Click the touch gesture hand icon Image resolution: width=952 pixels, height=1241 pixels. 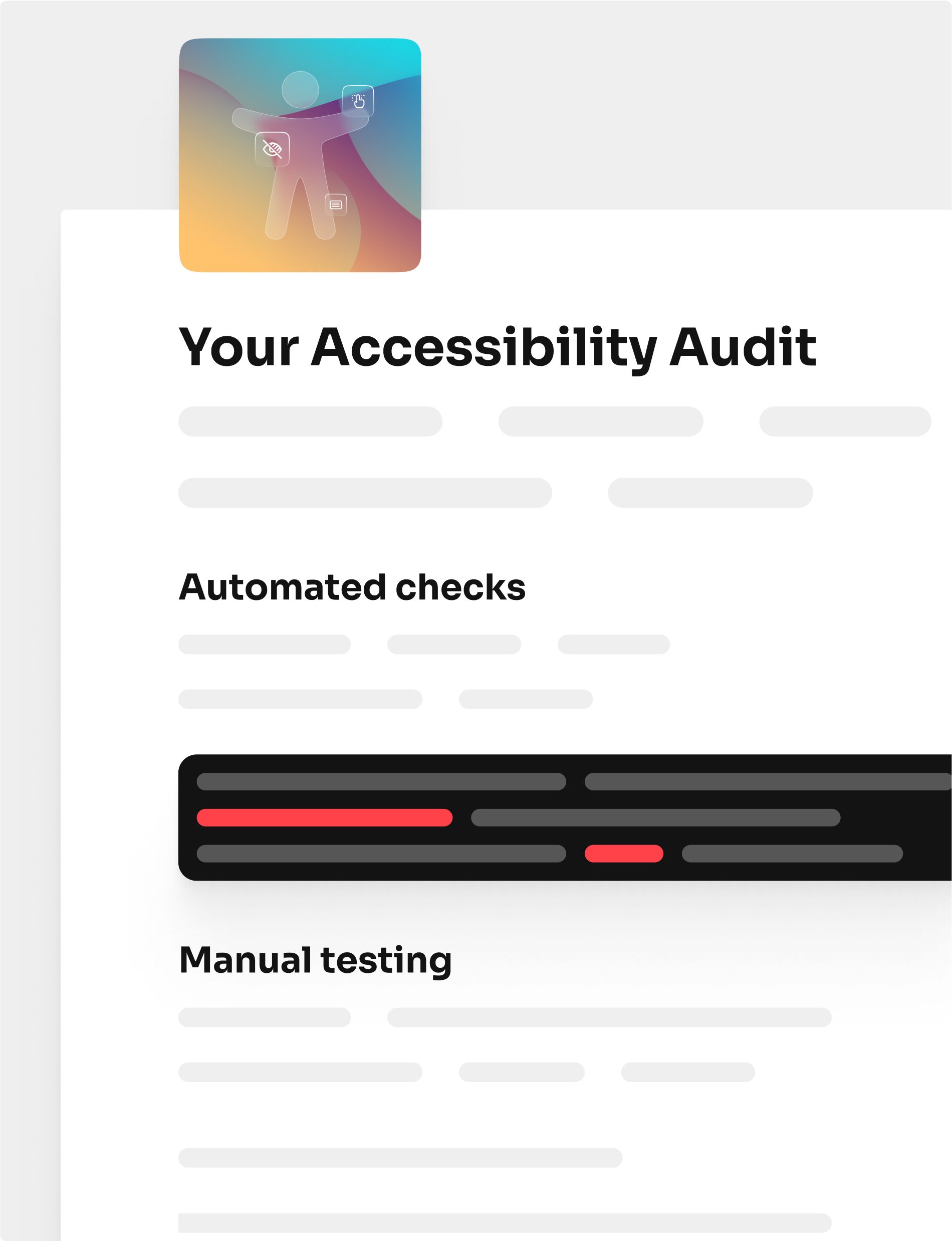358,101
